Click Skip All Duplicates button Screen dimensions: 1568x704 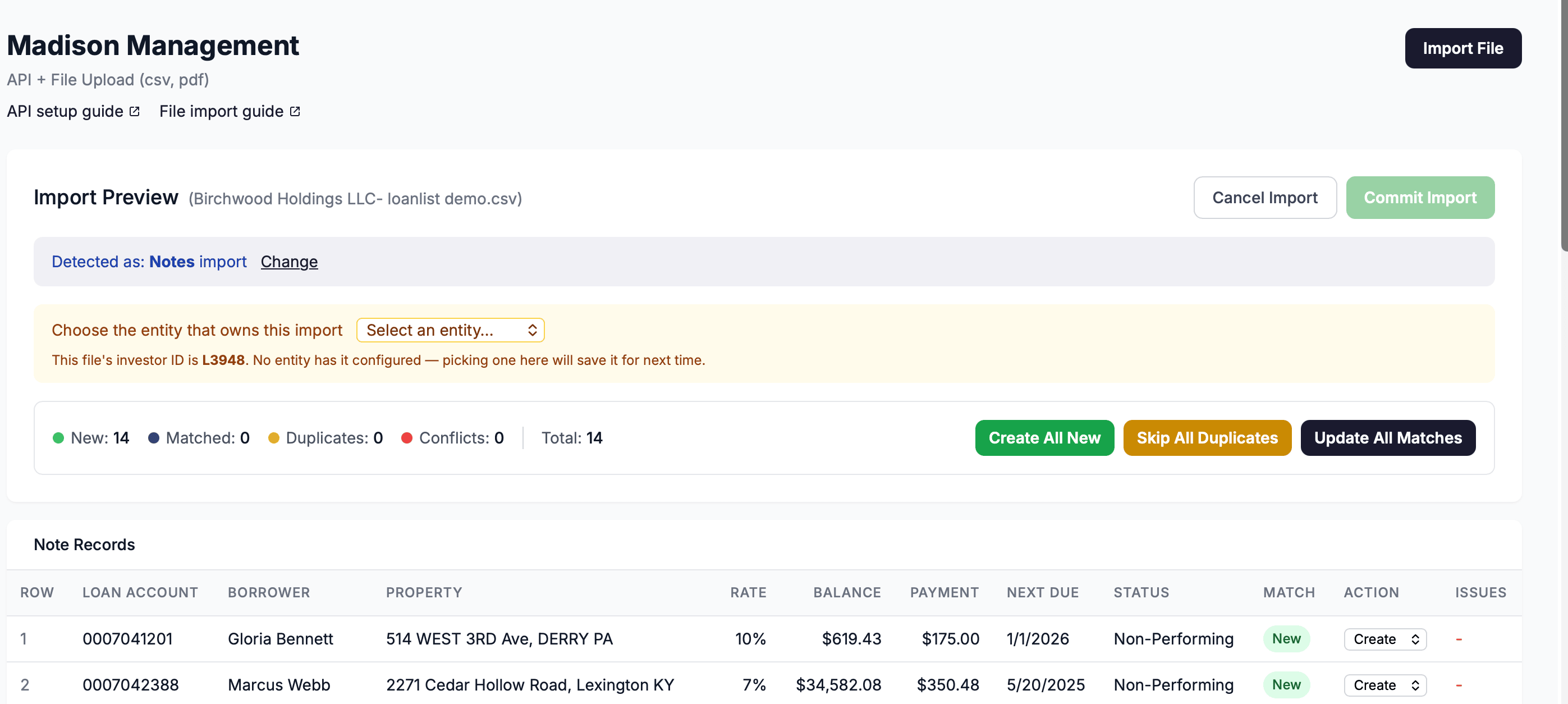[1207, 438]
